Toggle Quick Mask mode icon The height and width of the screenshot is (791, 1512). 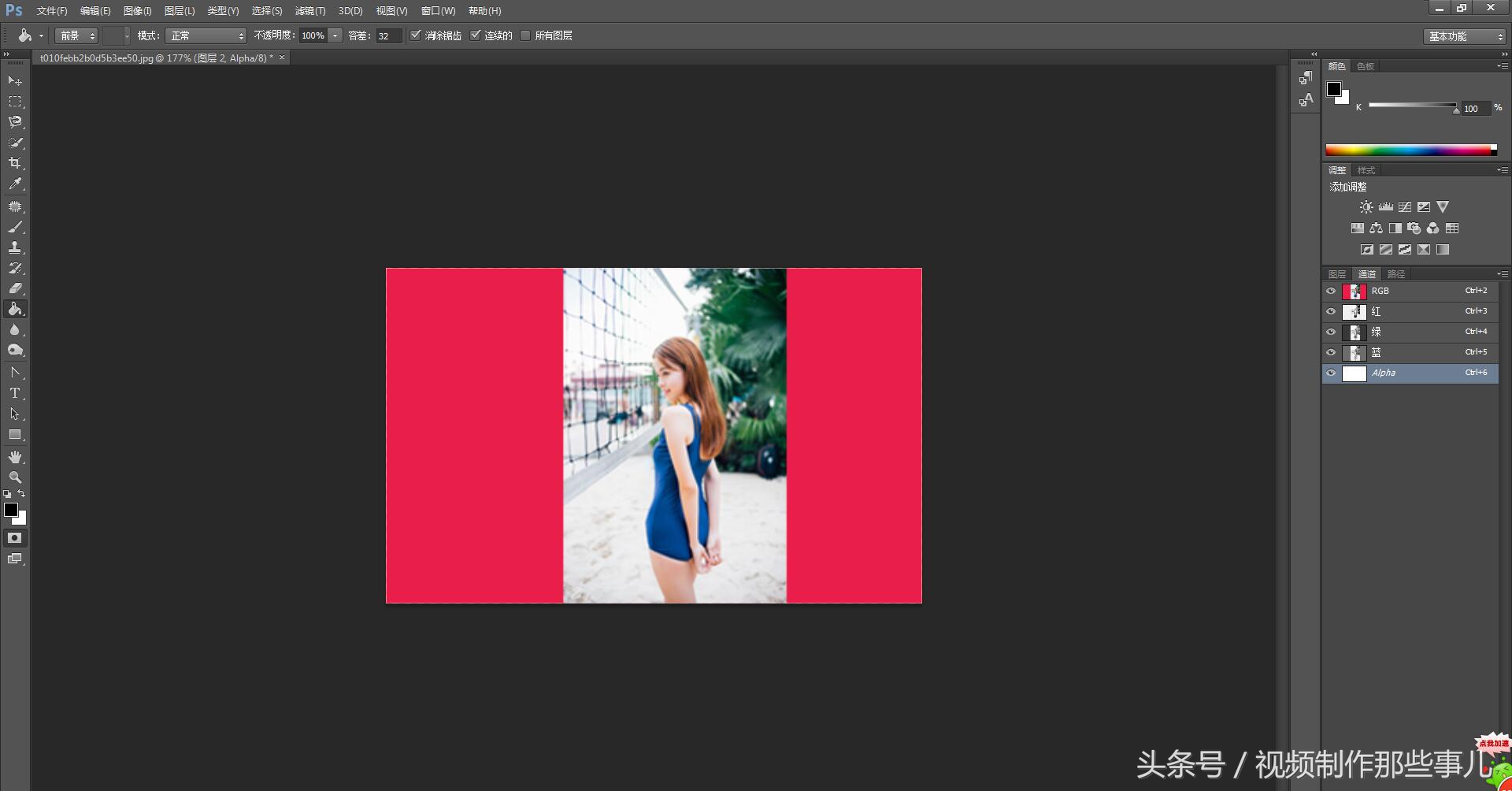click(x=14, y=538)
